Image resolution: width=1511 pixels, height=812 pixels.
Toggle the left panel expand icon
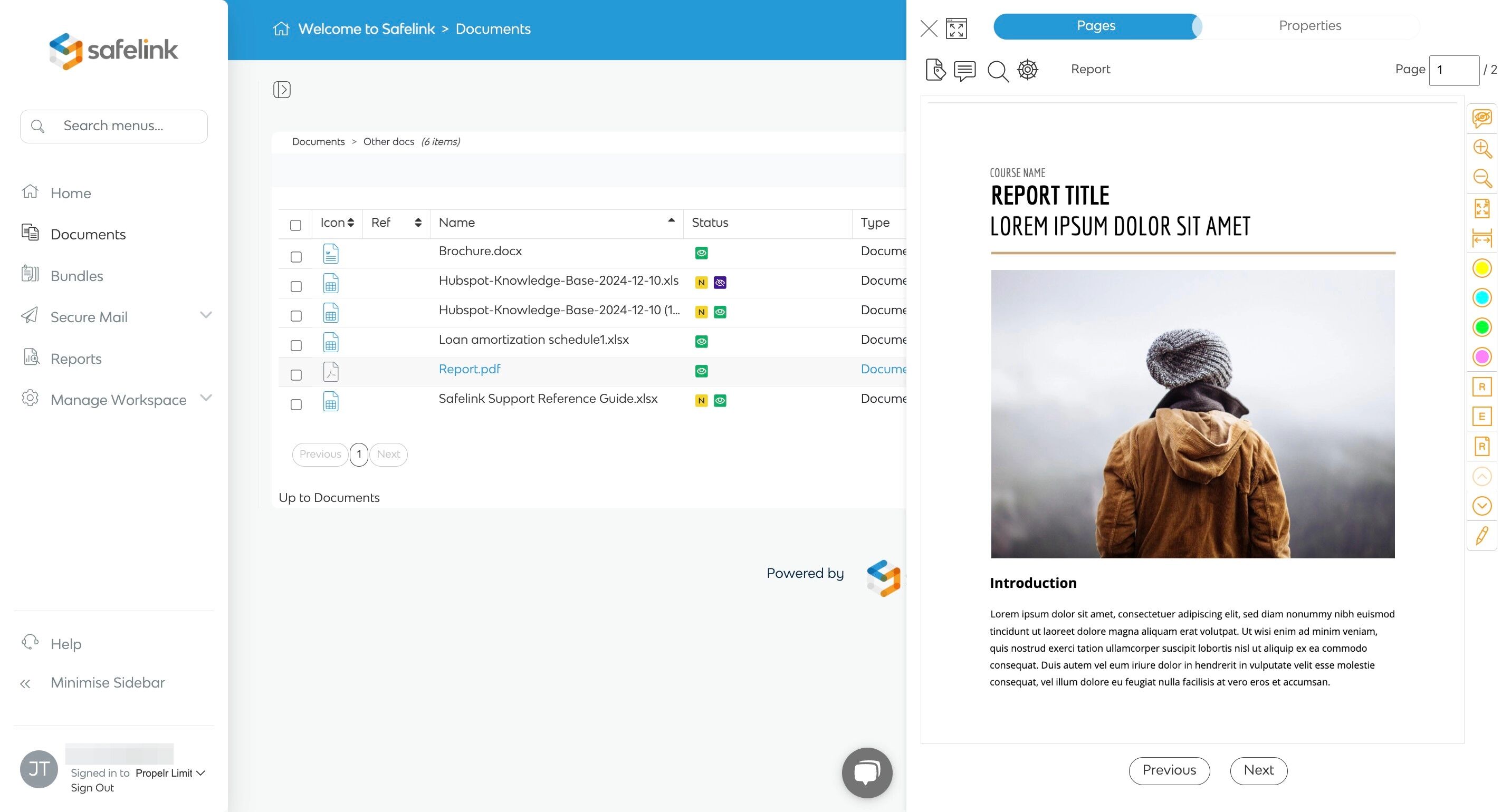point(282,90)
